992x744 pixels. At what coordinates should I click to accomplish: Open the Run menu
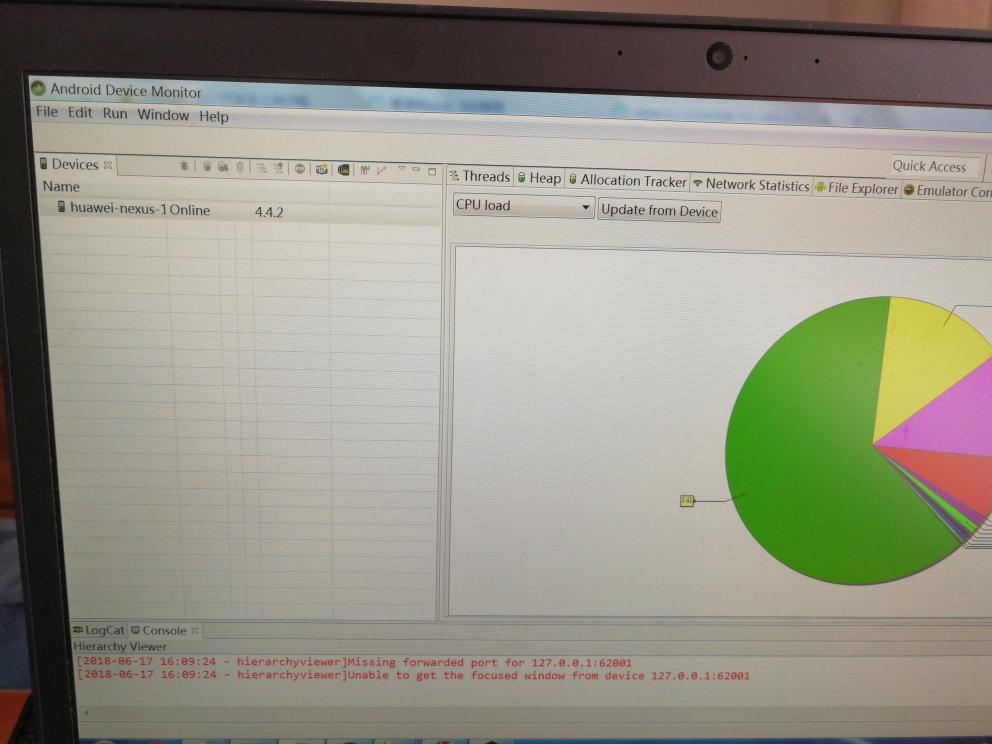click(x=115, y=113)
